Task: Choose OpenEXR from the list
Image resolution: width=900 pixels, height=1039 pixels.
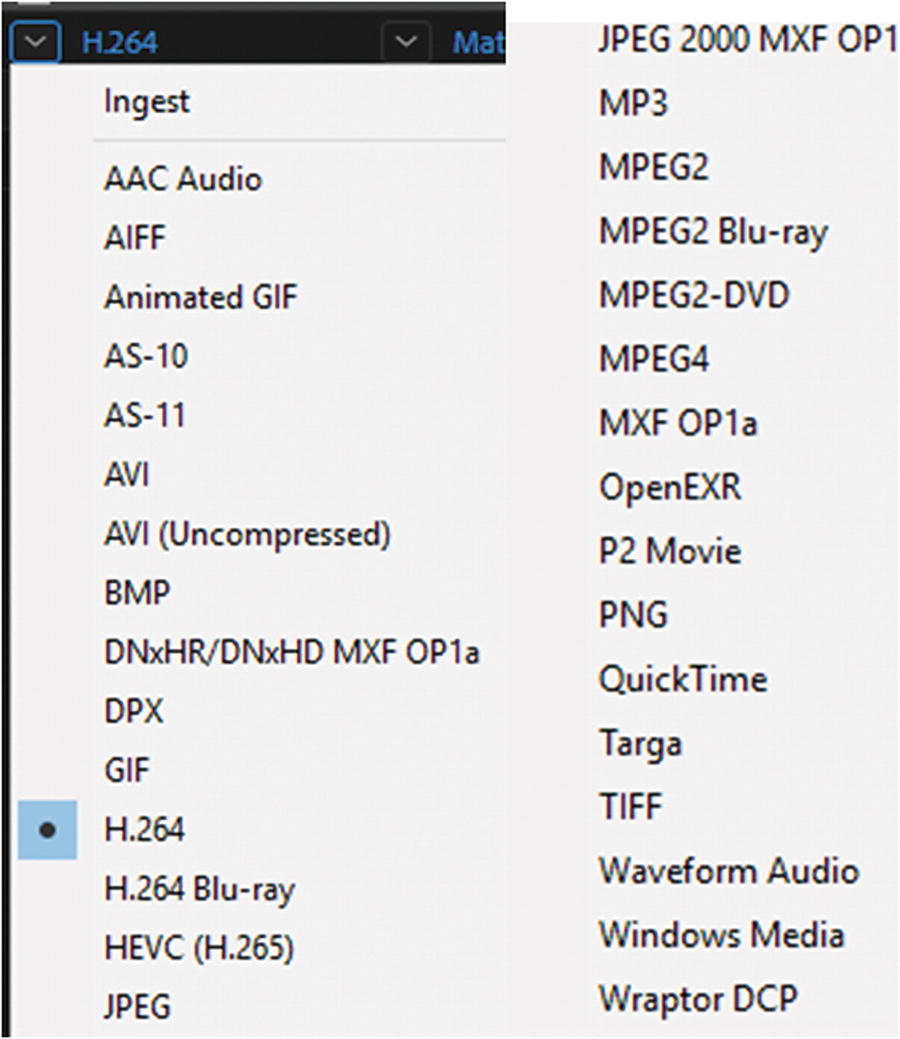Action: pos(669,487)
